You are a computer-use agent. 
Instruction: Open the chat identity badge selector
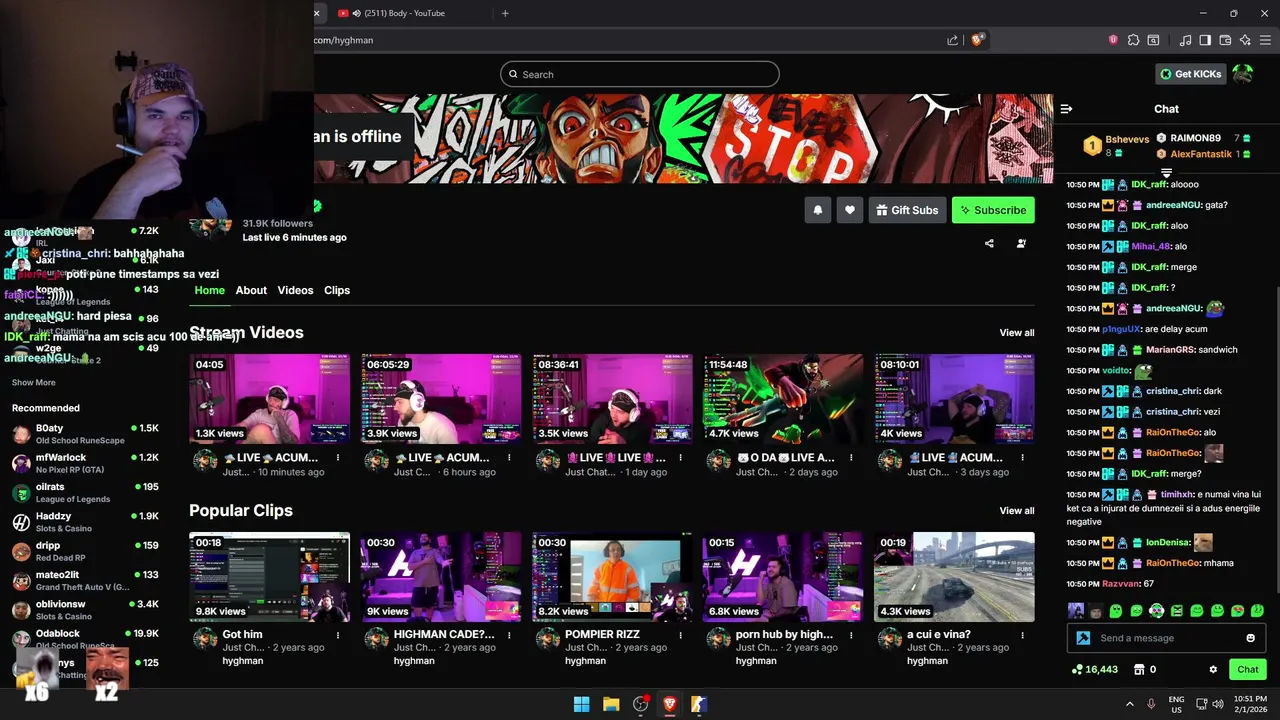pyautogui.click(x=1083, y=638)
